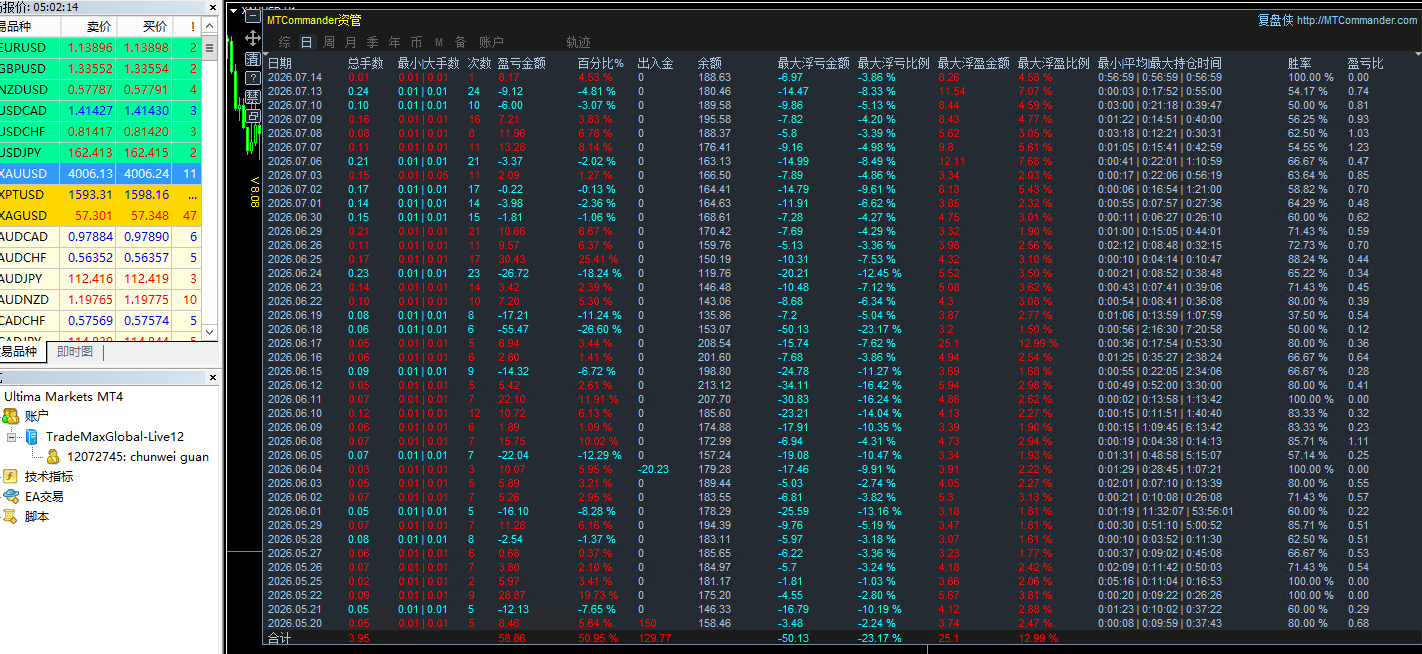
Task: Select 账户 item in navigator tree
Action: click(36, 416)
